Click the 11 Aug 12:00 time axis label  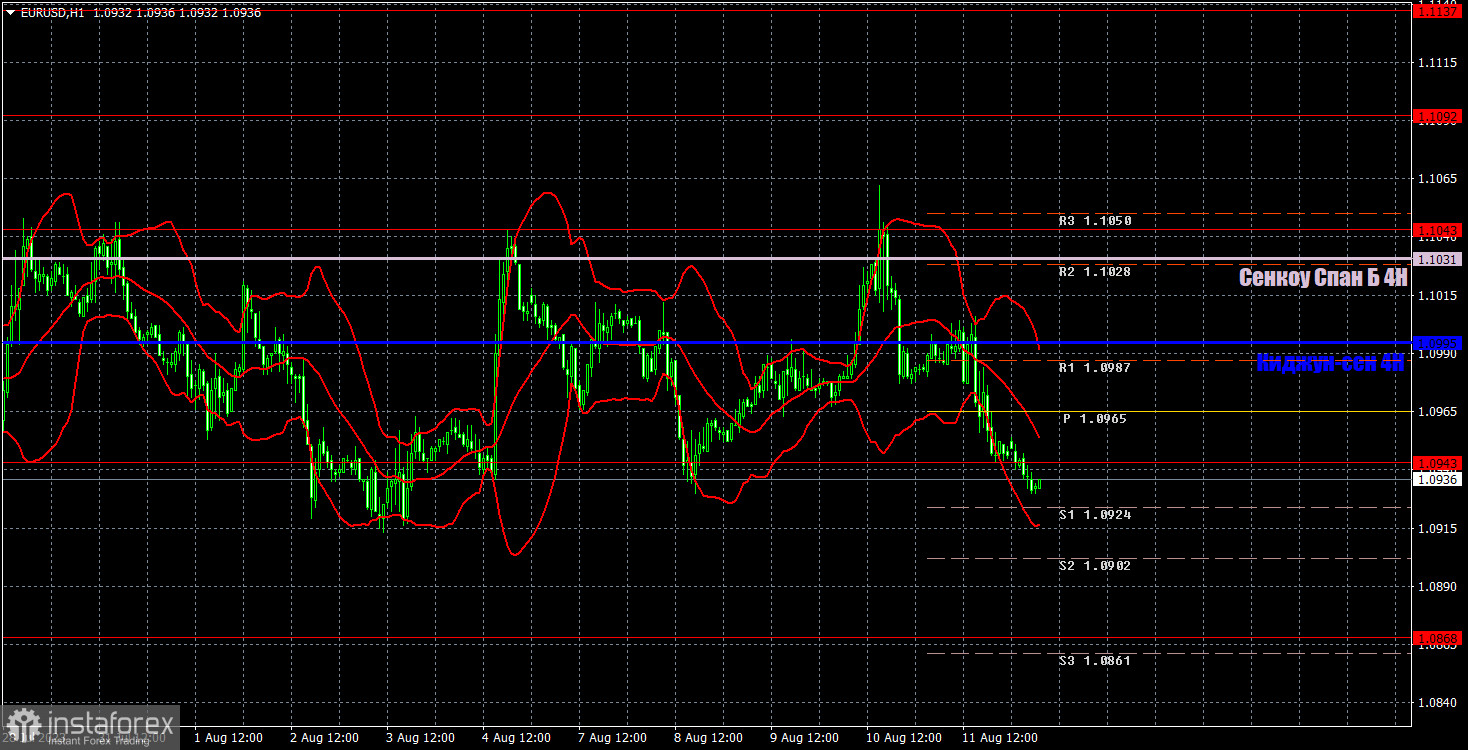point(1000,738)
